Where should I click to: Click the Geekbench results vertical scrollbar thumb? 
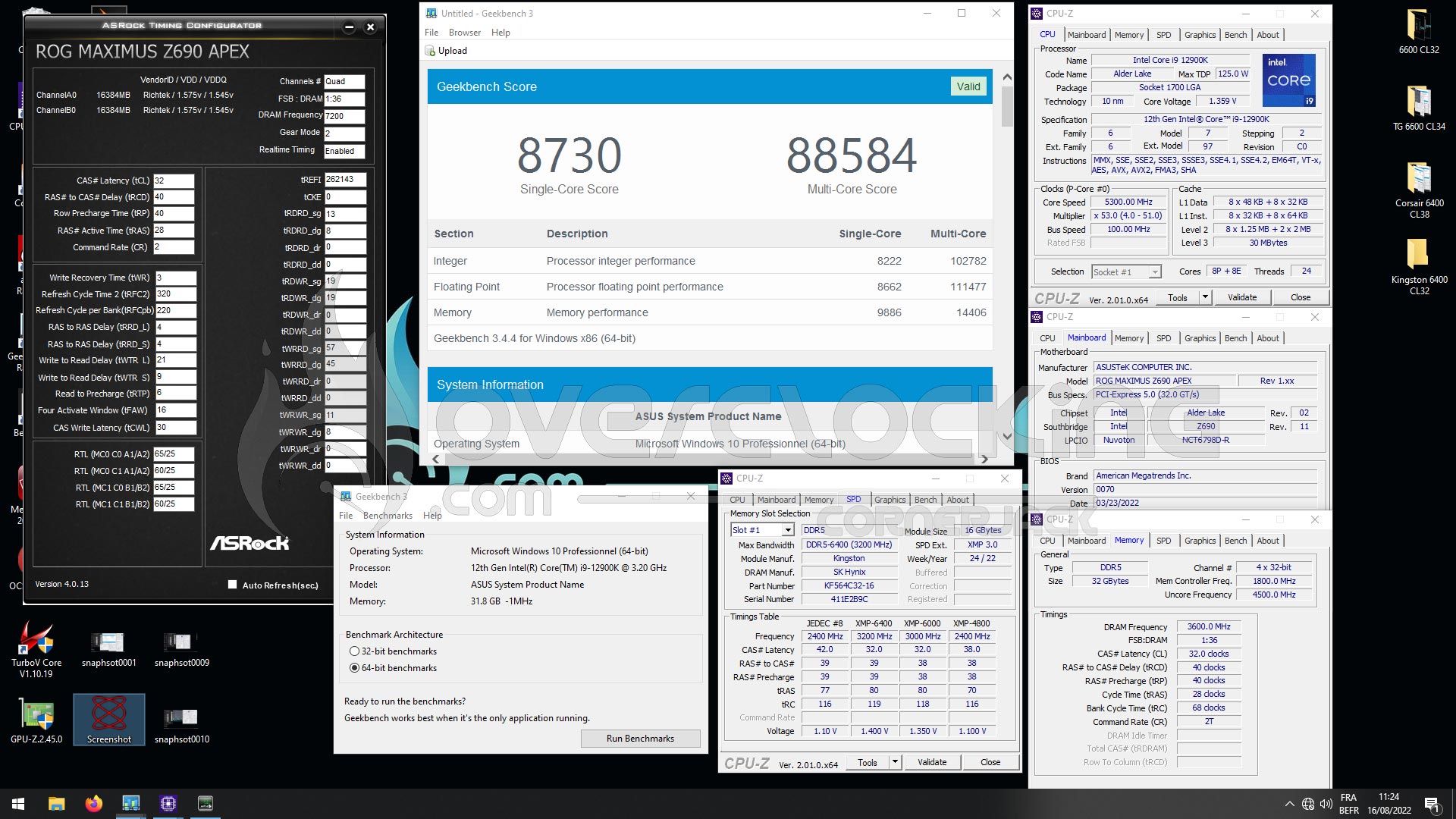(1007, 106)
